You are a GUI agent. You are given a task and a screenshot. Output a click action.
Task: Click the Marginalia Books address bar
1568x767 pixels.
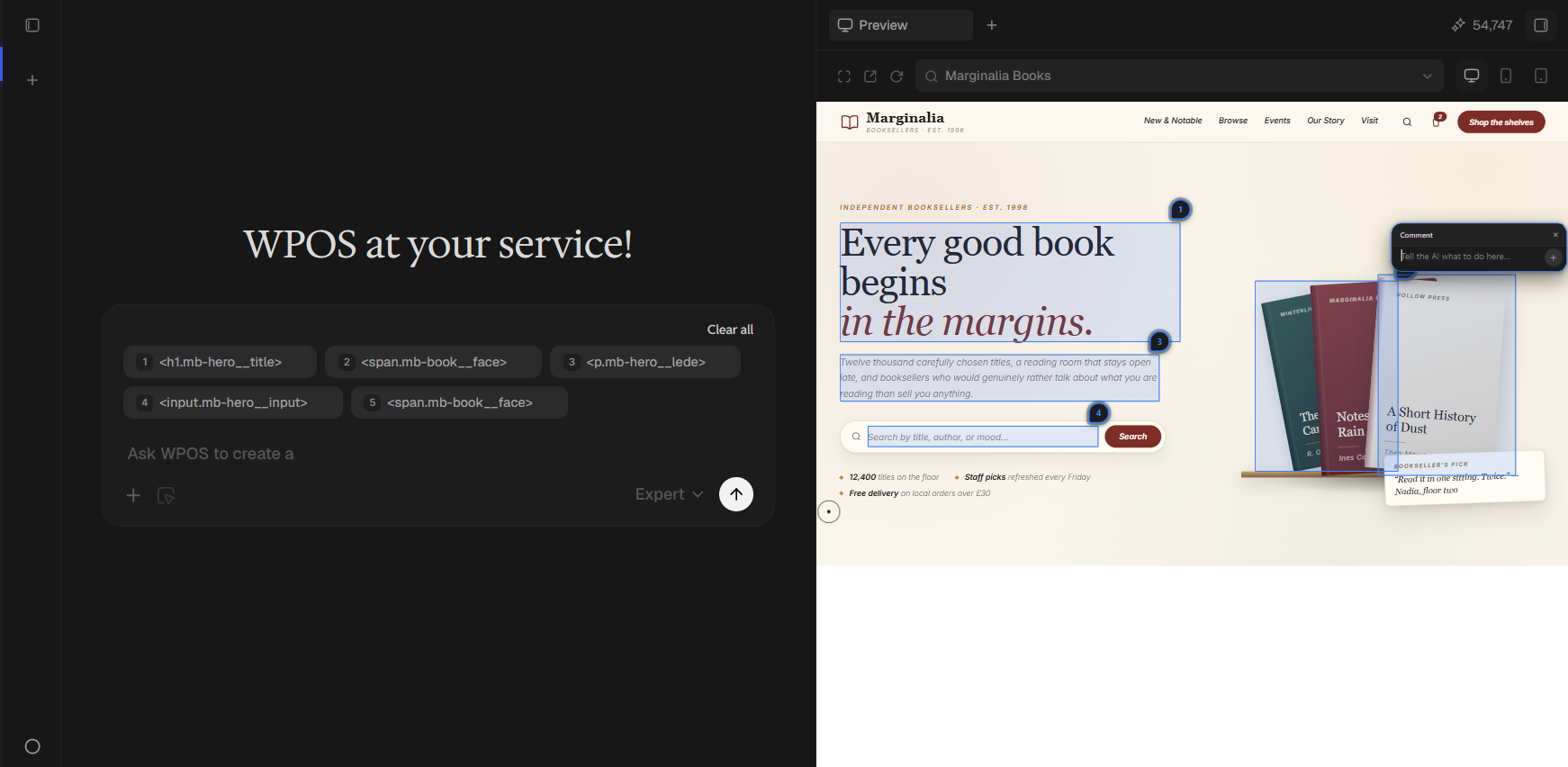click(x=1179, y=77)
